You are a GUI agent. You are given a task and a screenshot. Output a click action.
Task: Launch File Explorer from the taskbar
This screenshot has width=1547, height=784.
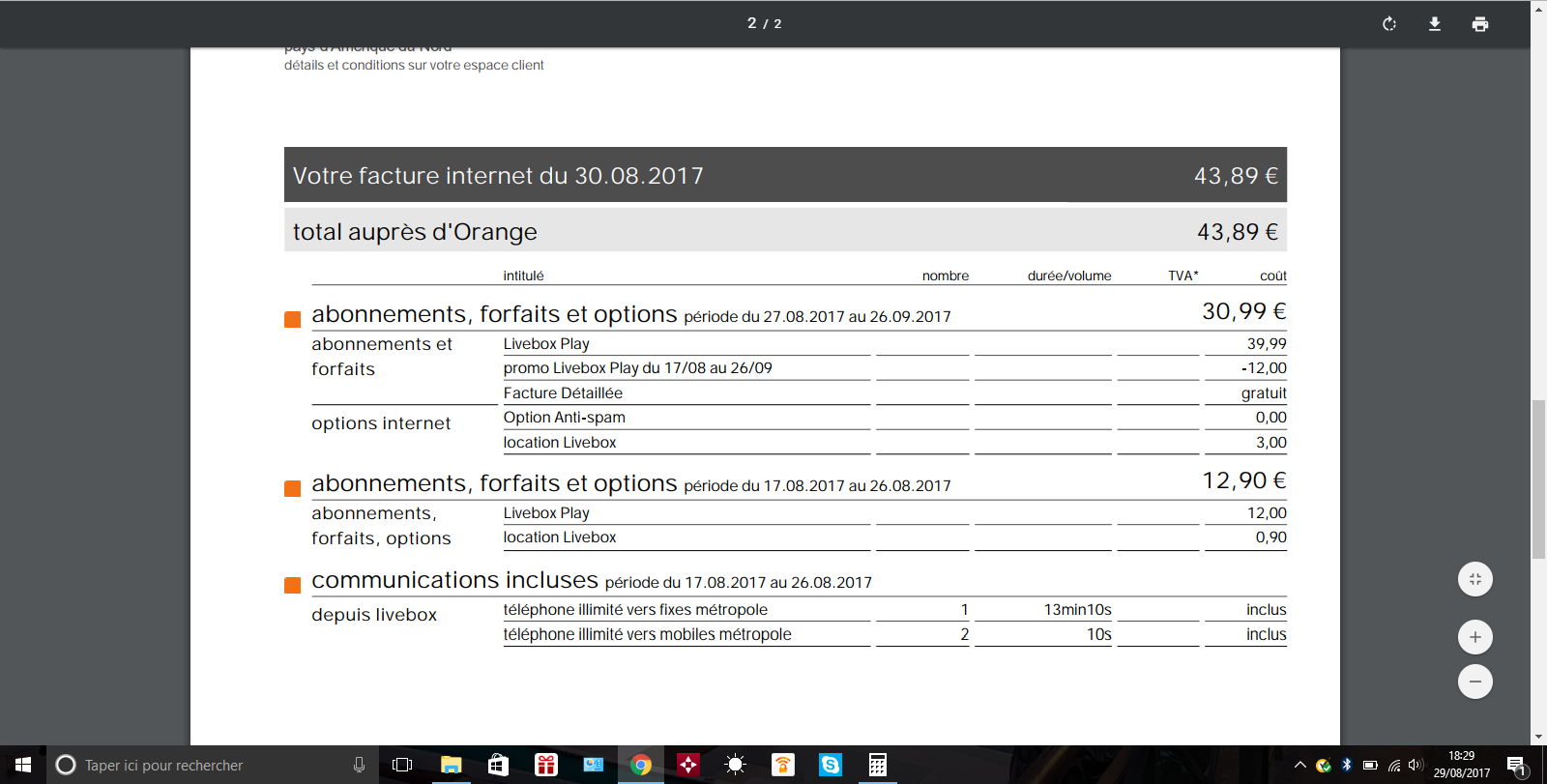[451, 765]
